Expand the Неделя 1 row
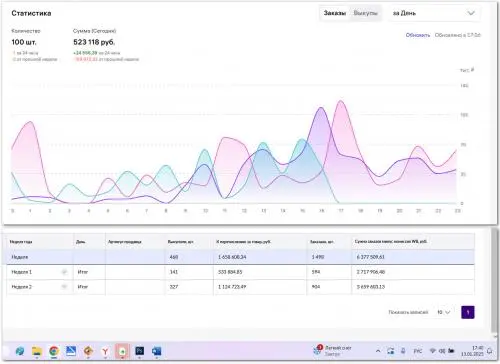 pyautogui.click(x=64, y=272)
